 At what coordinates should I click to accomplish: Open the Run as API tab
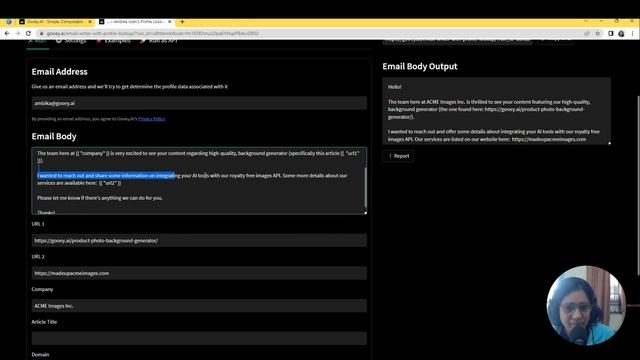click(158, 41)
